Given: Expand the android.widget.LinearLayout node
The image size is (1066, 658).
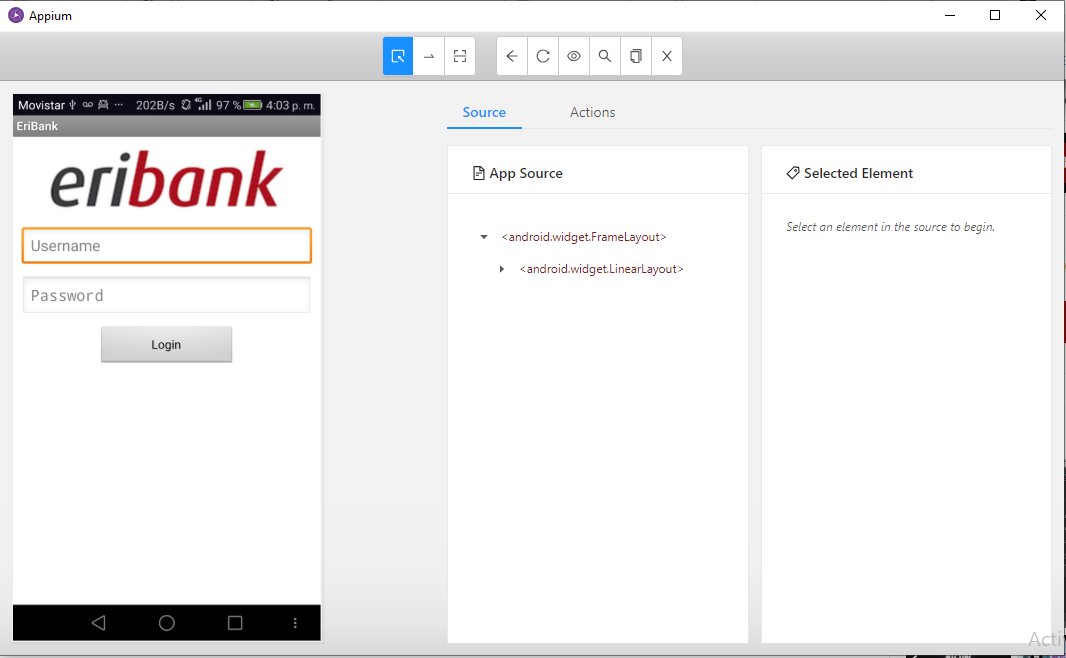Looking at the screenshot, I should pos(502,269).
